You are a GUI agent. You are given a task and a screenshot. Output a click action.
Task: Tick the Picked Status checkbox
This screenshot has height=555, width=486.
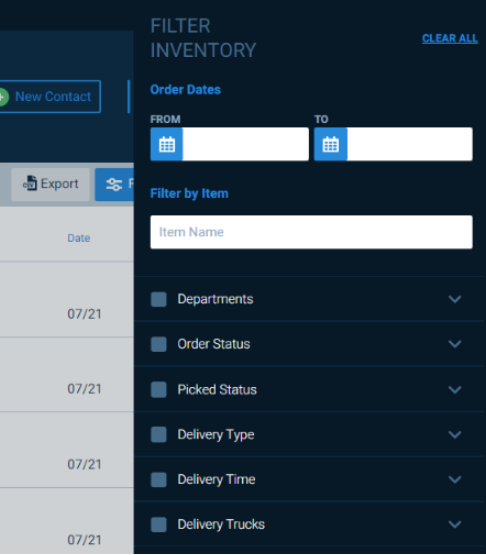[x=159, y=390]
